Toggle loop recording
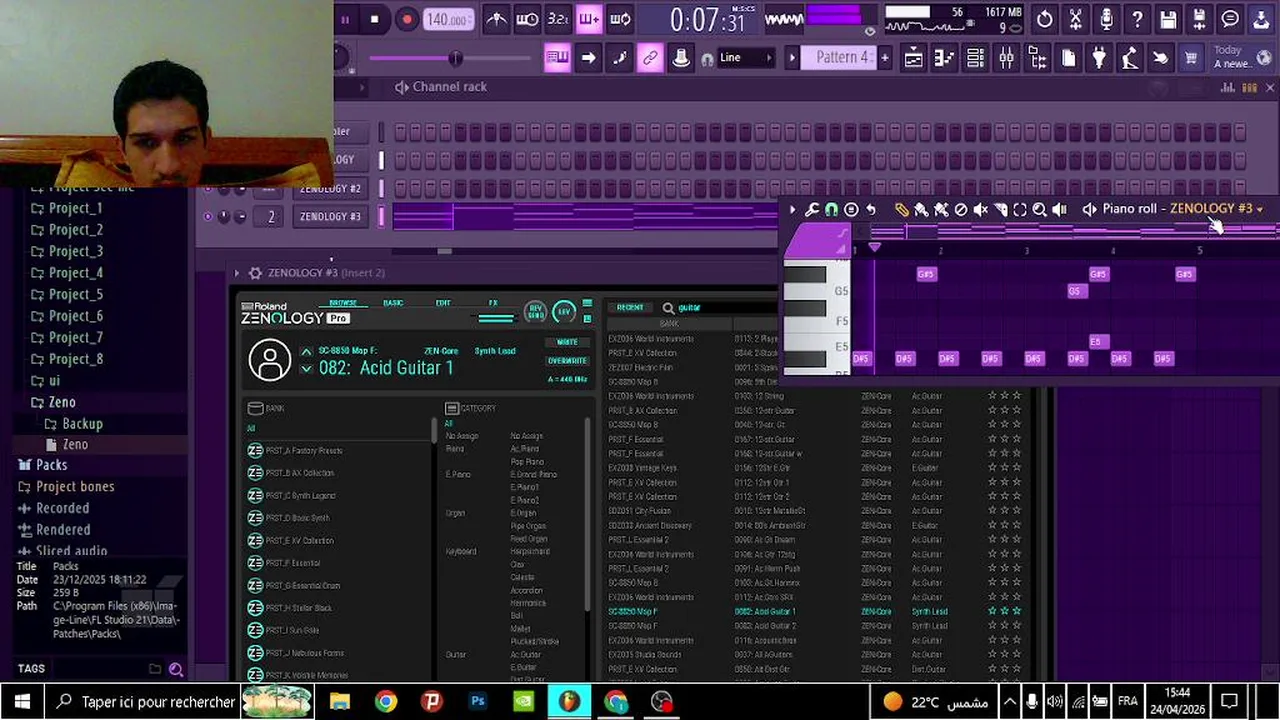This screenshot has width=1280, height=720. tap(620, 19)
